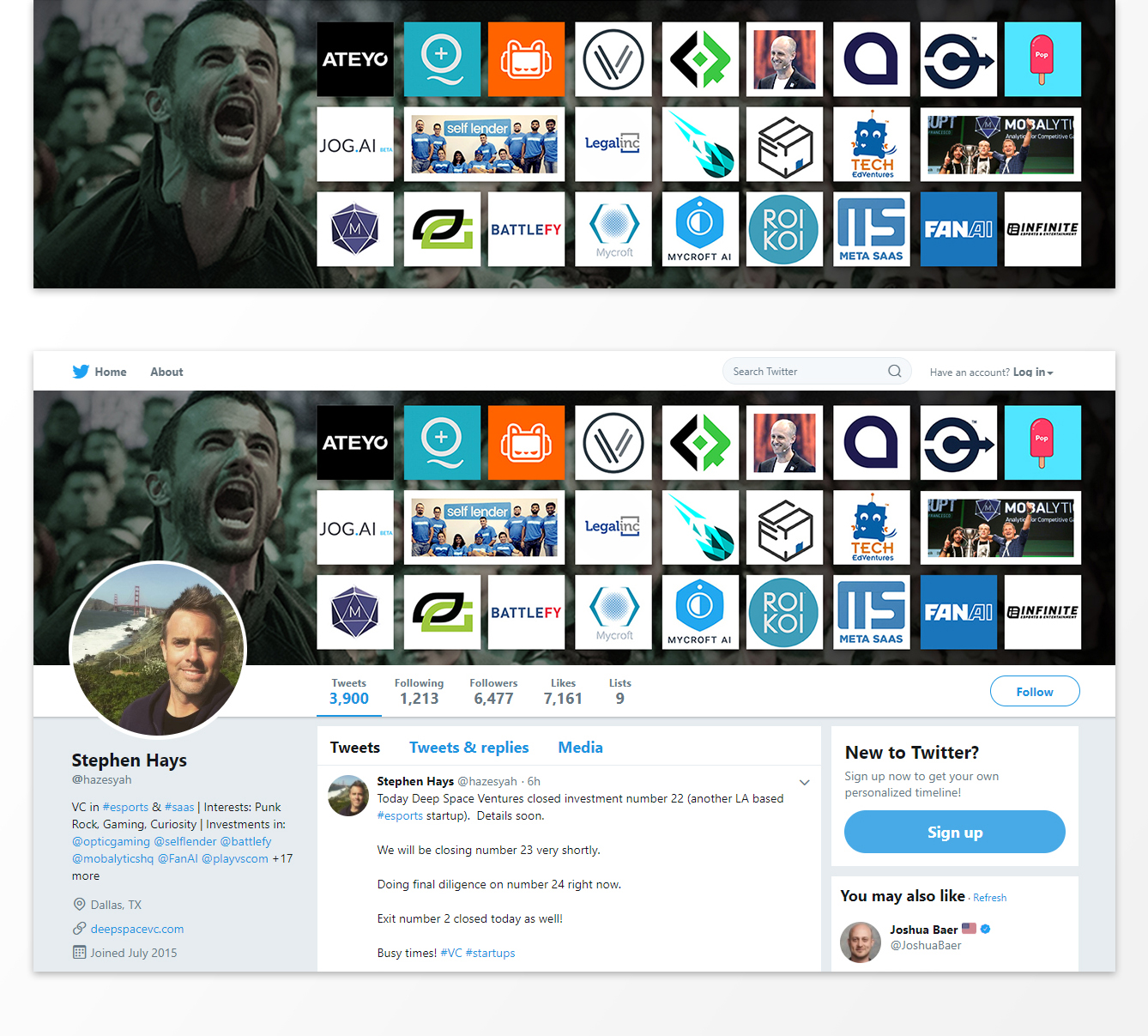Screen dimensions: 1148x1036
Task: Open the @opticgaming mention in bio
Action: pos(111,841)
